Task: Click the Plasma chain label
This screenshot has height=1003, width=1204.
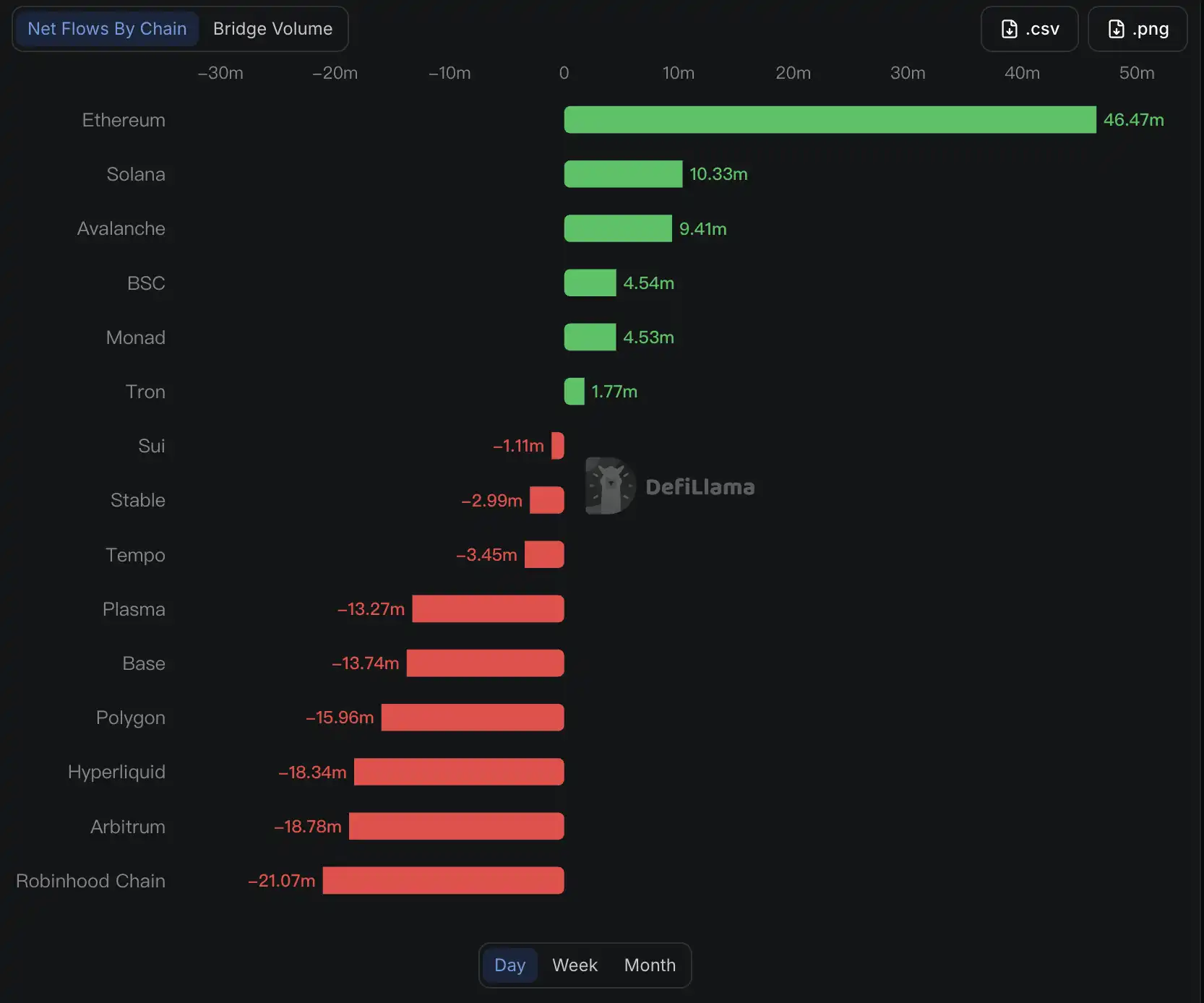Action: click(x=134, y=609)
